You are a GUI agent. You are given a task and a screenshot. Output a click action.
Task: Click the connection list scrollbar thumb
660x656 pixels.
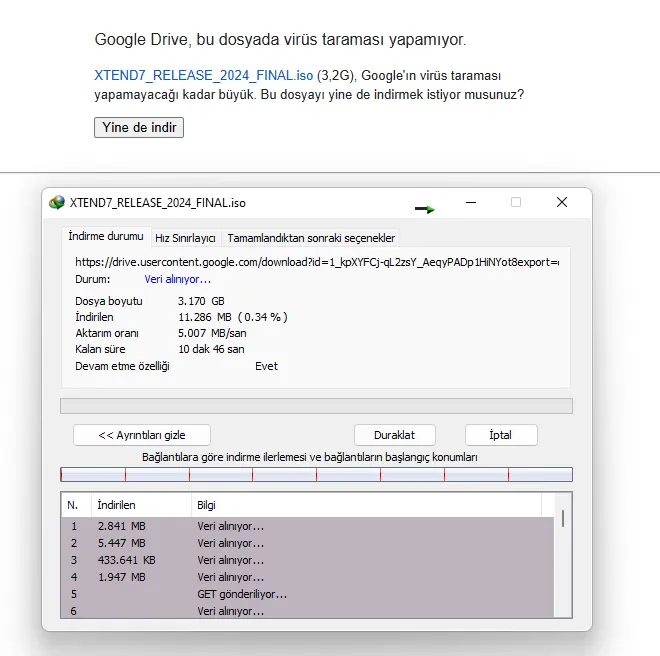pyautogui.click(x=563, y=518)
